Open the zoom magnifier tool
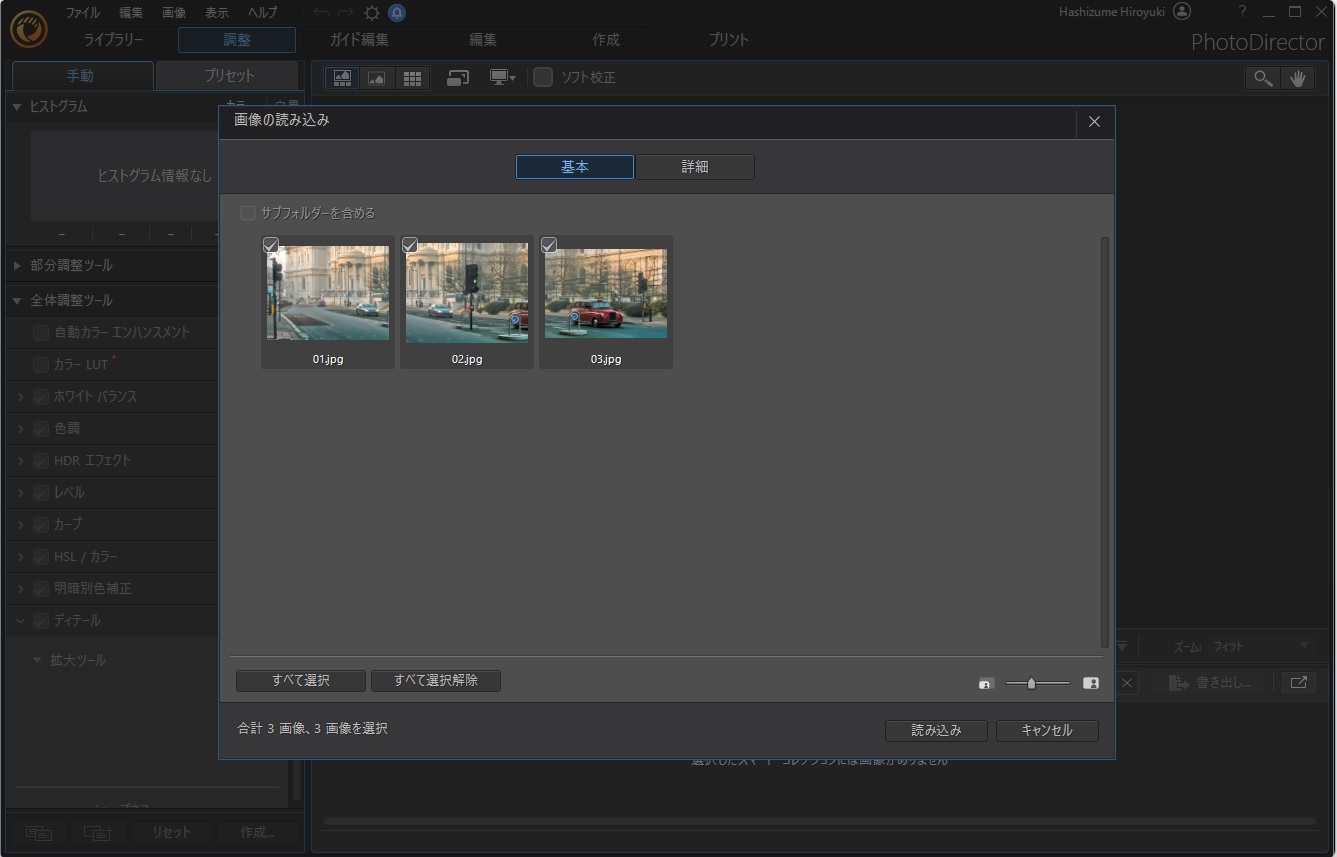The width and height of the screenshot is (1337, 857). (1263, 78)
